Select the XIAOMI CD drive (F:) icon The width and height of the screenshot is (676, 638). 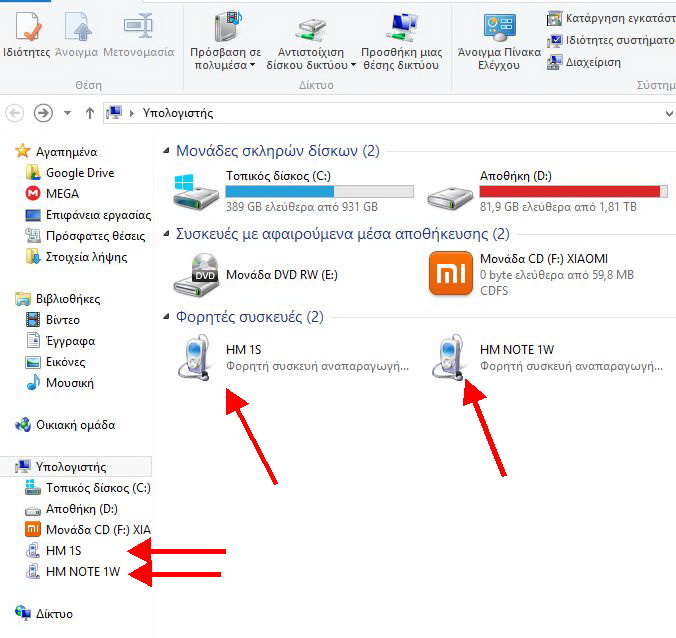tap(451, 273)
